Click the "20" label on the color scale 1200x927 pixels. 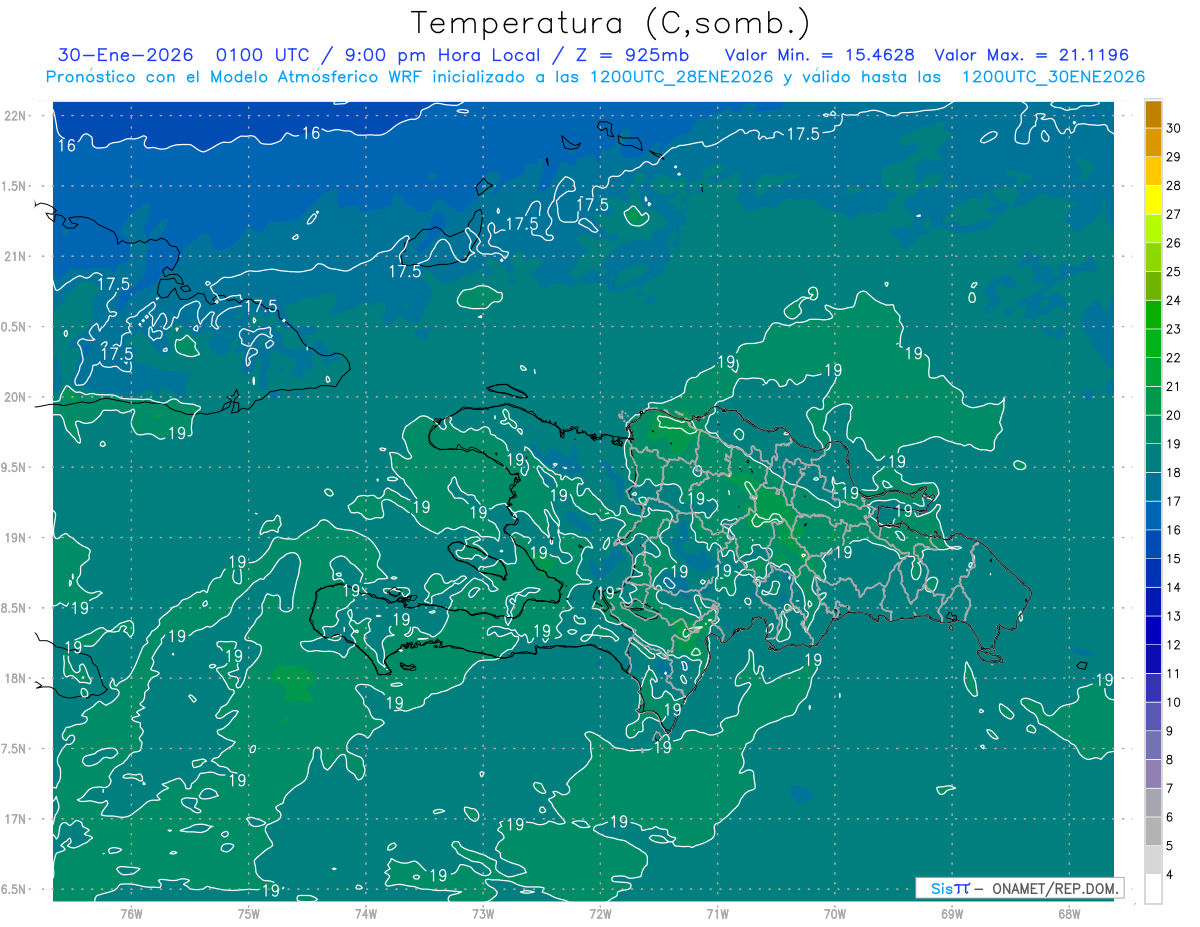tap(1174, 416)
